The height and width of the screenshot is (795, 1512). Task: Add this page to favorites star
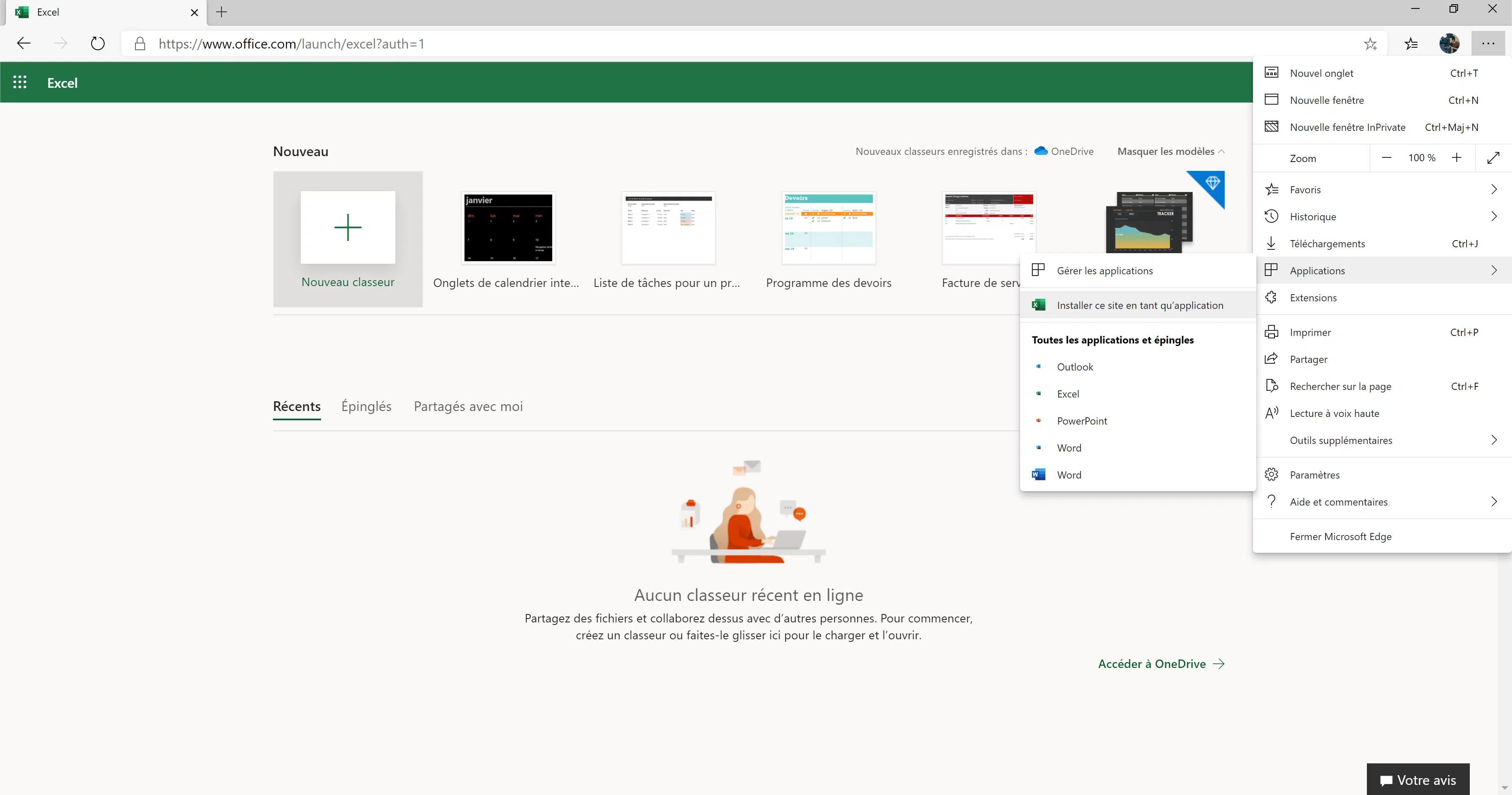tap(1370, 43)
